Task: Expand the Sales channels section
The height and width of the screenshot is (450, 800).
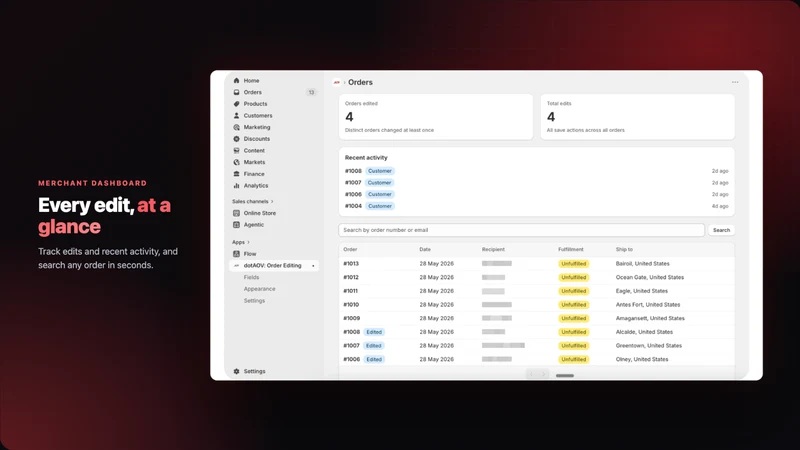Action: (x=253, y=202)
